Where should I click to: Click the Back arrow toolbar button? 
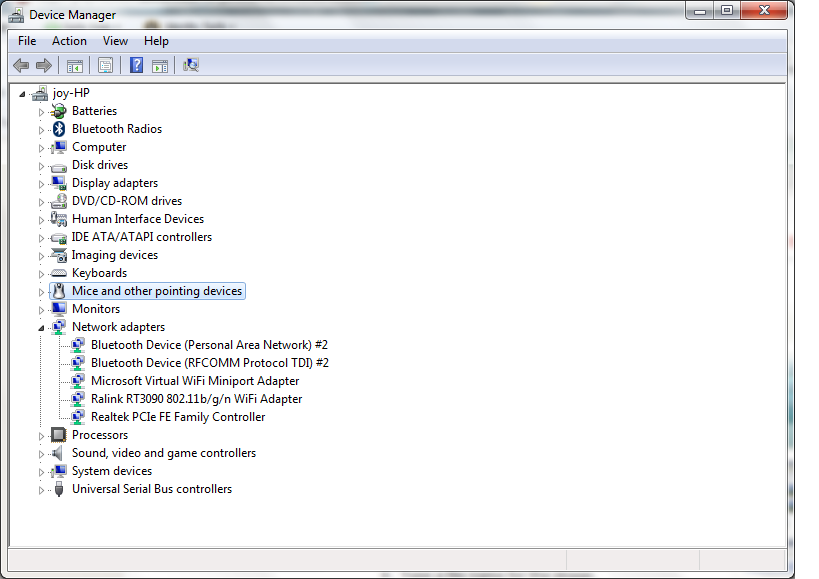21,65
